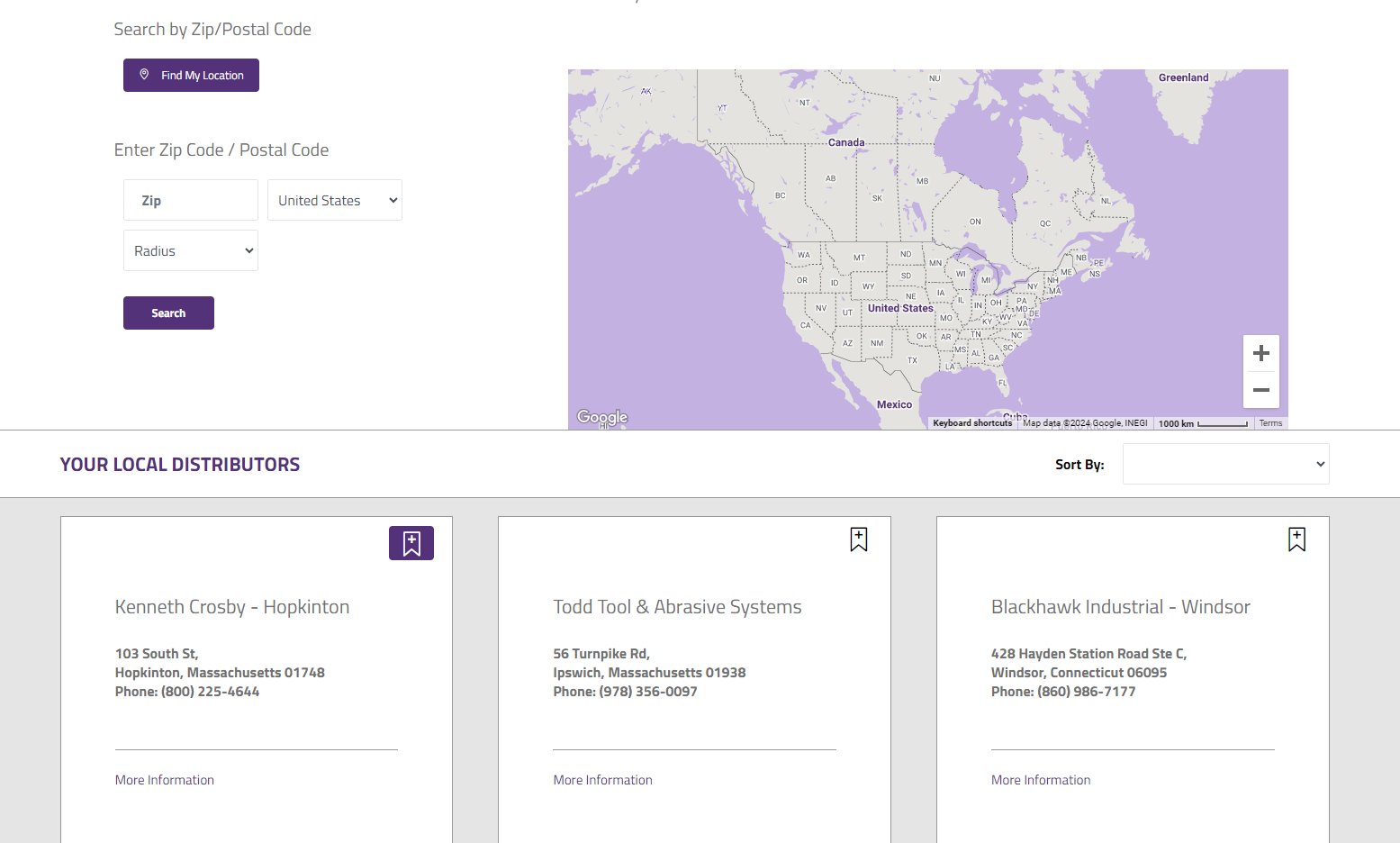
Task: Click the Zip code input field
Action: [191, 200]
